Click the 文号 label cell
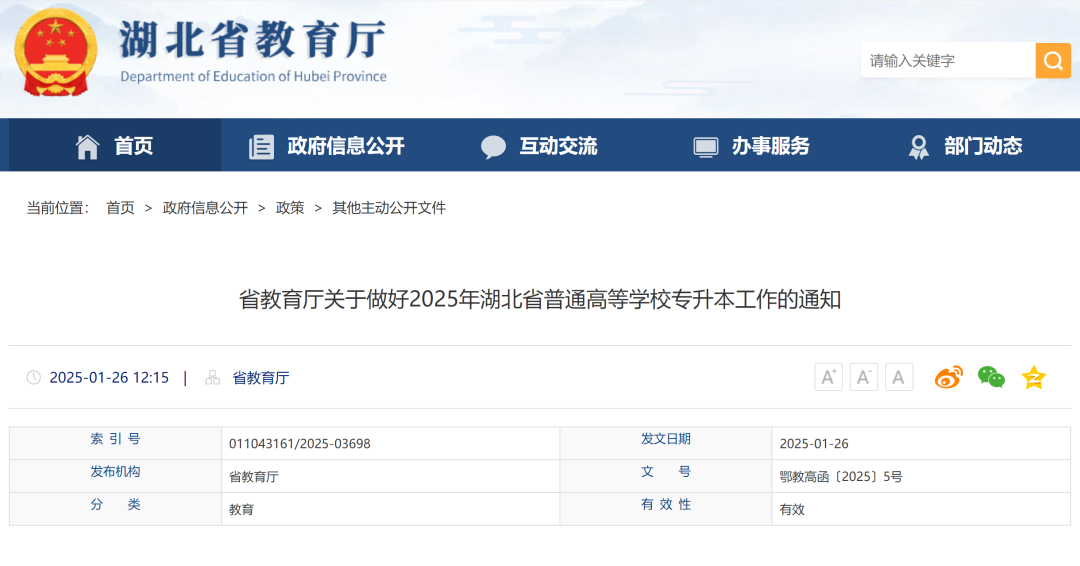Screen dimensions: 1080x566 (666, 476)
